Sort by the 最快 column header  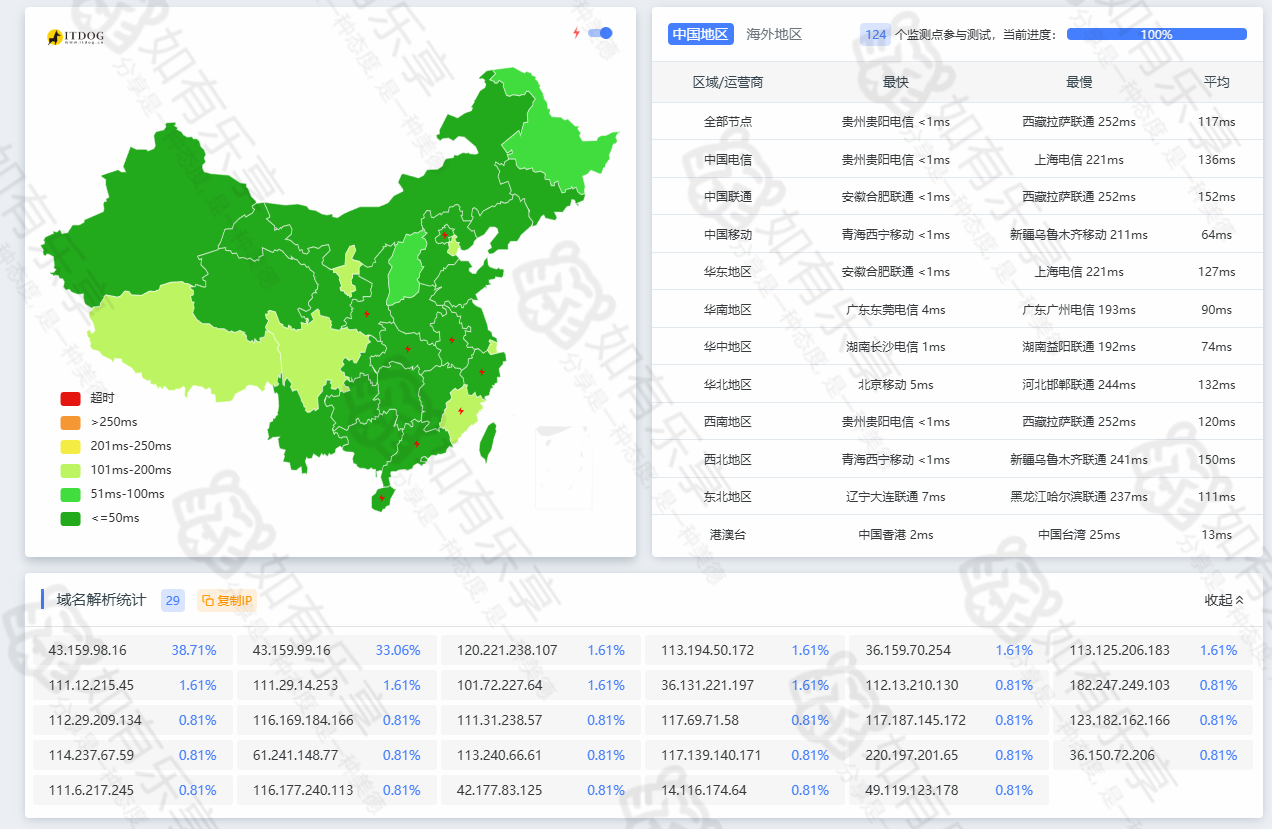click(895, 82)
